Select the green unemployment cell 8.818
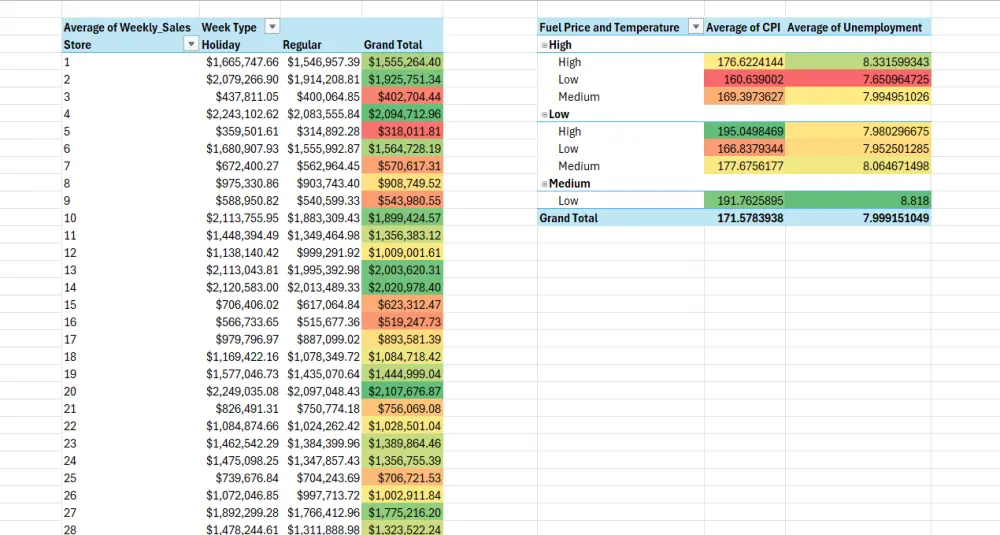 [858, 200]
